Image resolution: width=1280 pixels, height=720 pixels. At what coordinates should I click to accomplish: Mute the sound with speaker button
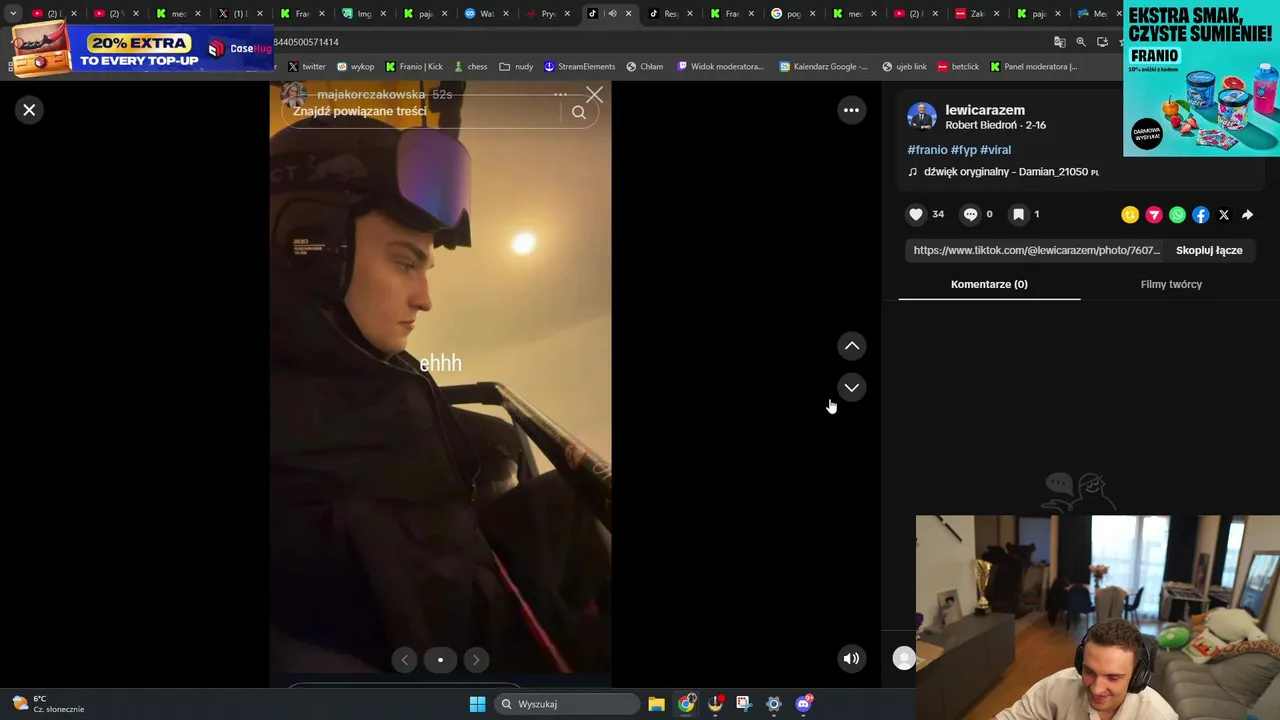pos(851,658)
